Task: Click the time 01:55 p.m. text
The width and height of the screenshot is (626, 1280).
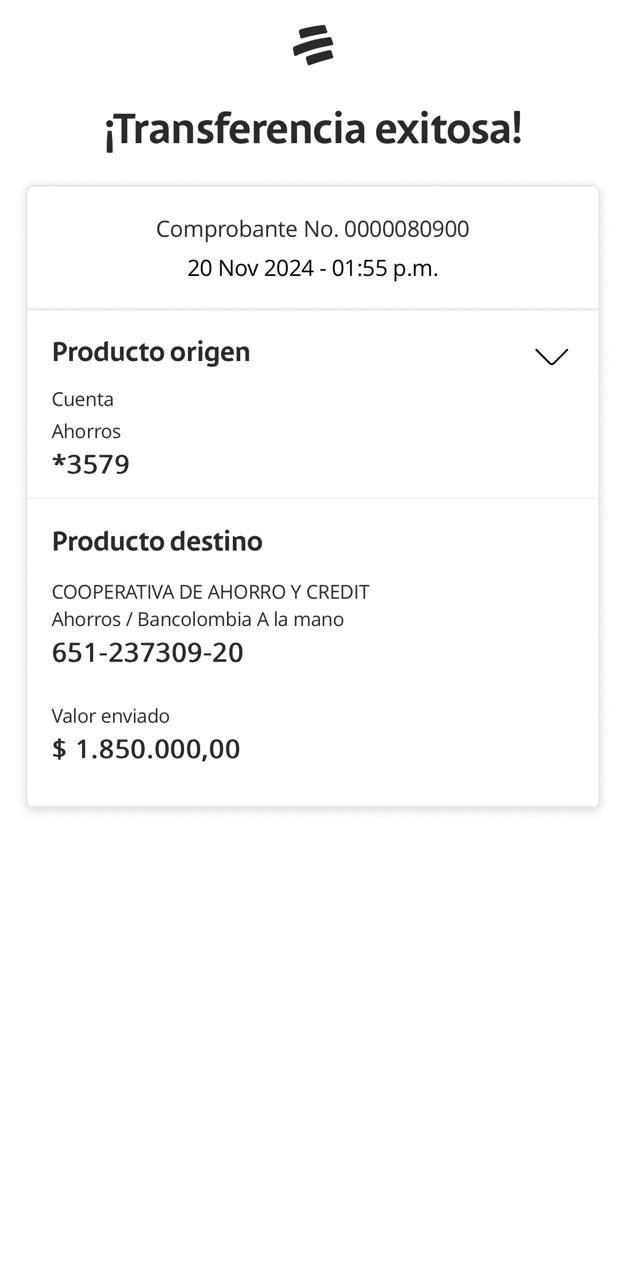Action: 385,268
